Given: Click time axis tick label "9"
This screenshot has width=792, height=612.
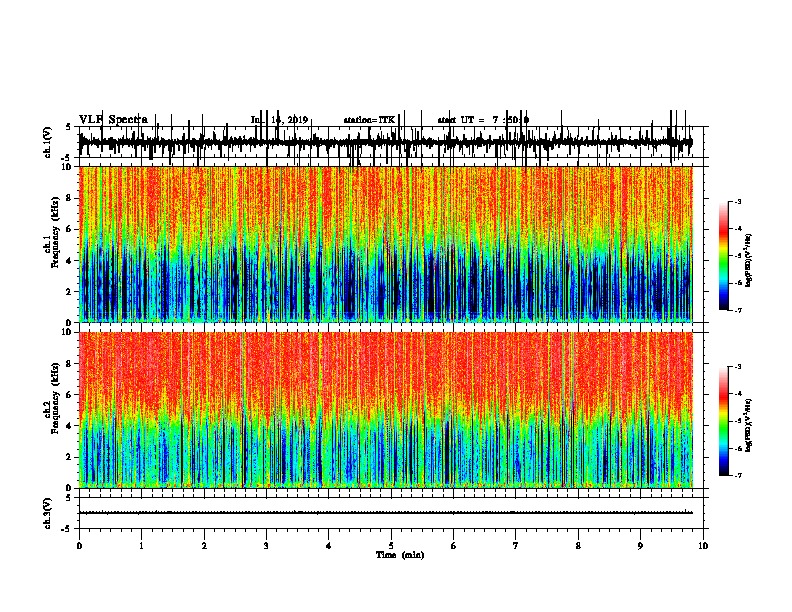Looking at the screenshot, I should (640, 546).
